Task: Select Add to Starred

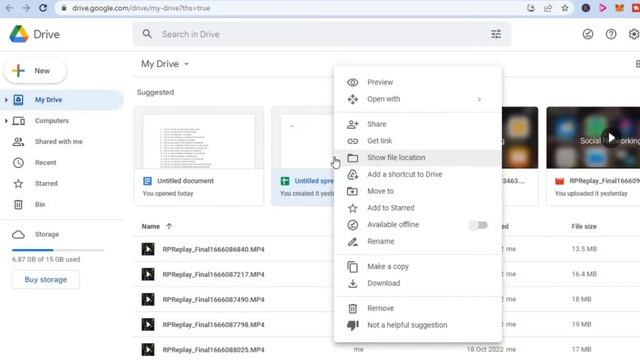Action: pyautogui.click(x=418, y=208)
